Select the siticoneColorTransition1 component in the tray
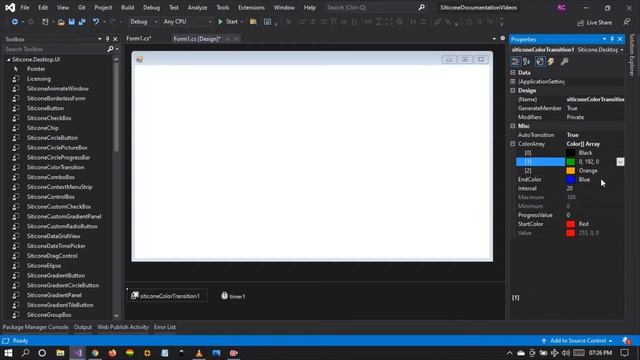 click(166, 296)
